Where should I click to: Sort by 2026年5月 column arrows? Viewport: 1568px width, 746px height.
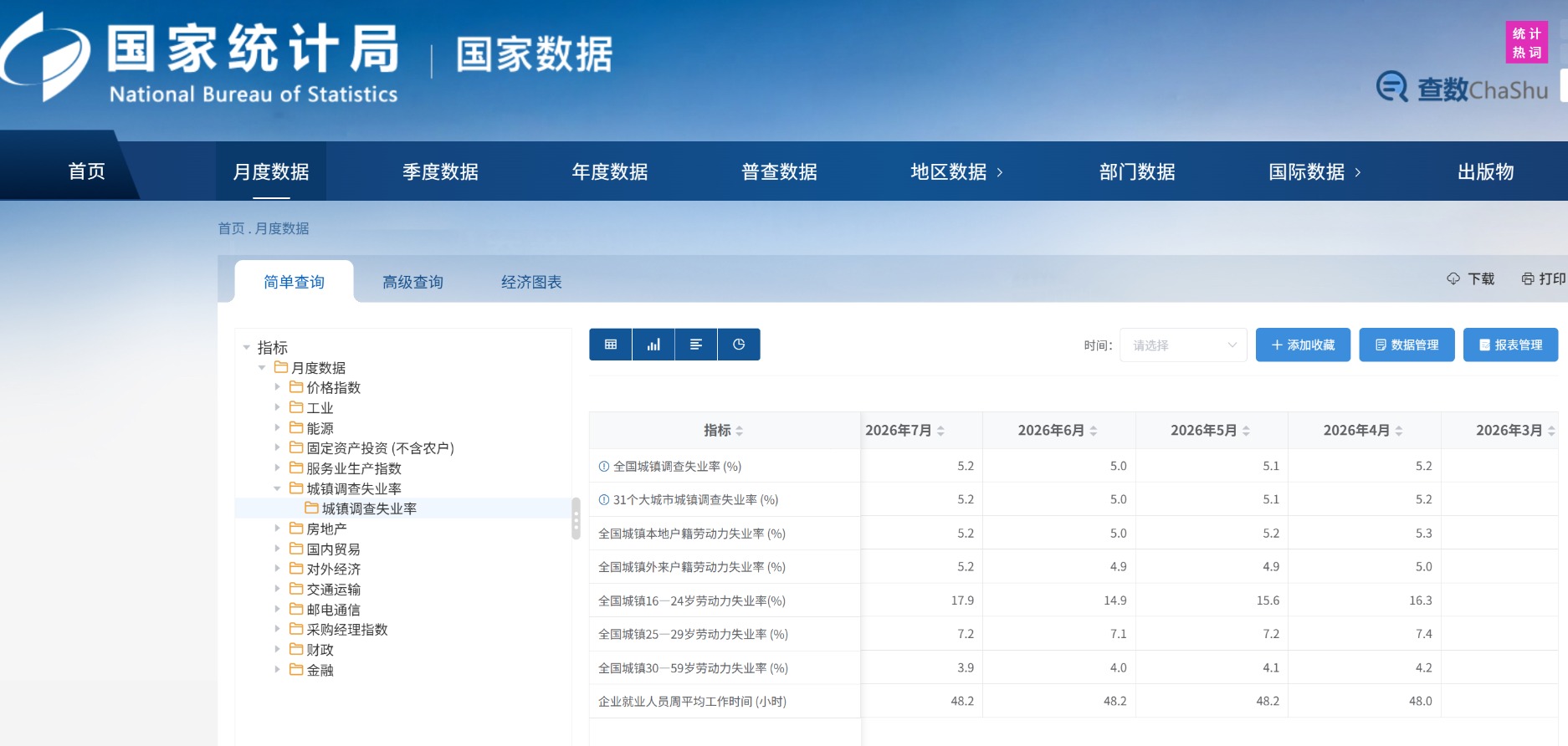pyautogui.click(x=1246, y=431)
